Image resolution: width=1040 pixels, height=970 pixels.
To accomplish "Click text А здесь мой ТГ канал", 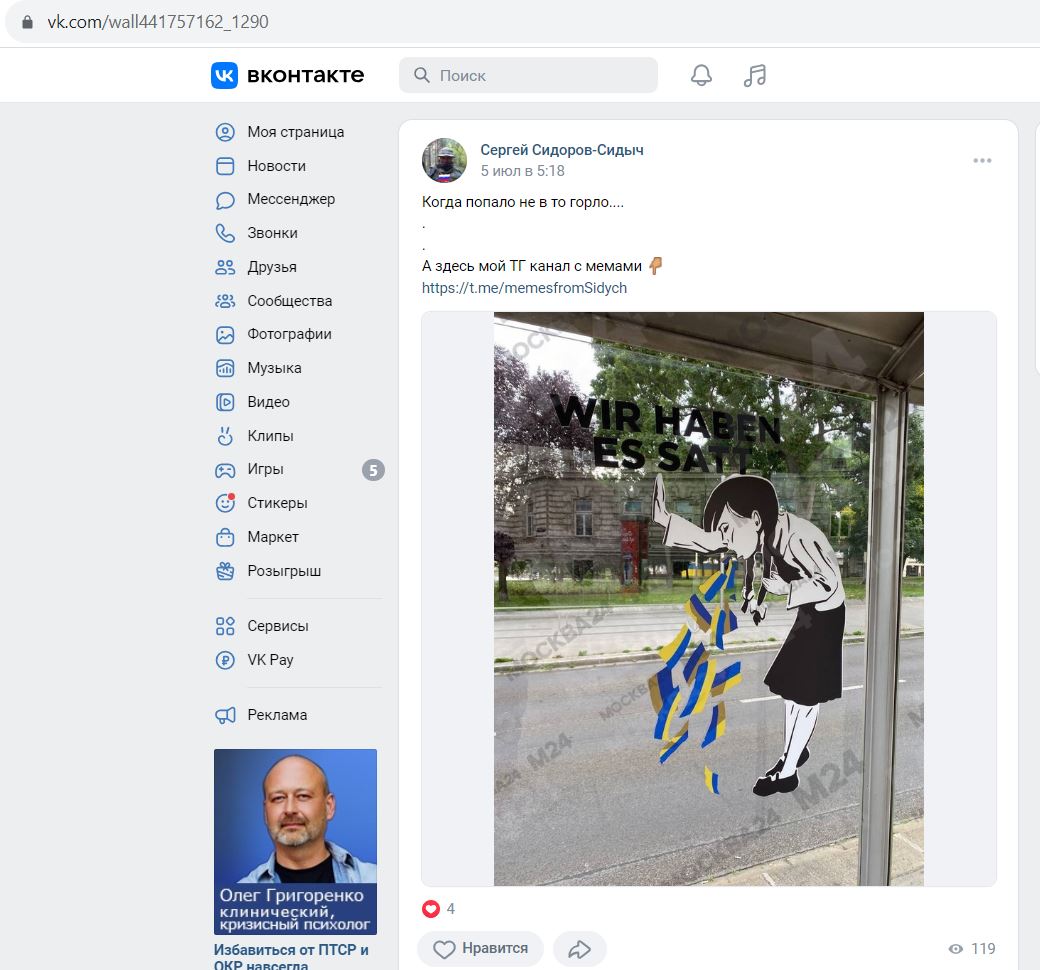I will (x=532, y=266).
